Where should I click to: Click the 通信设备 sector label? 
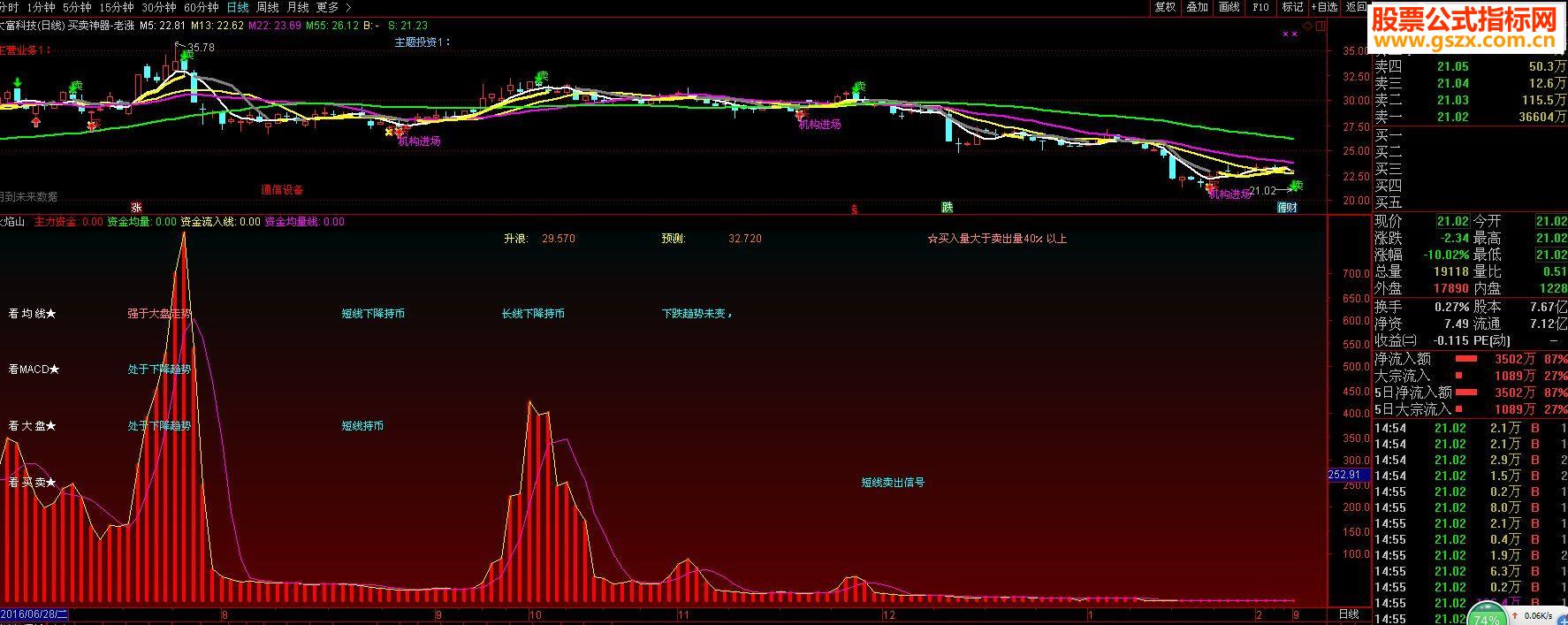282,189
